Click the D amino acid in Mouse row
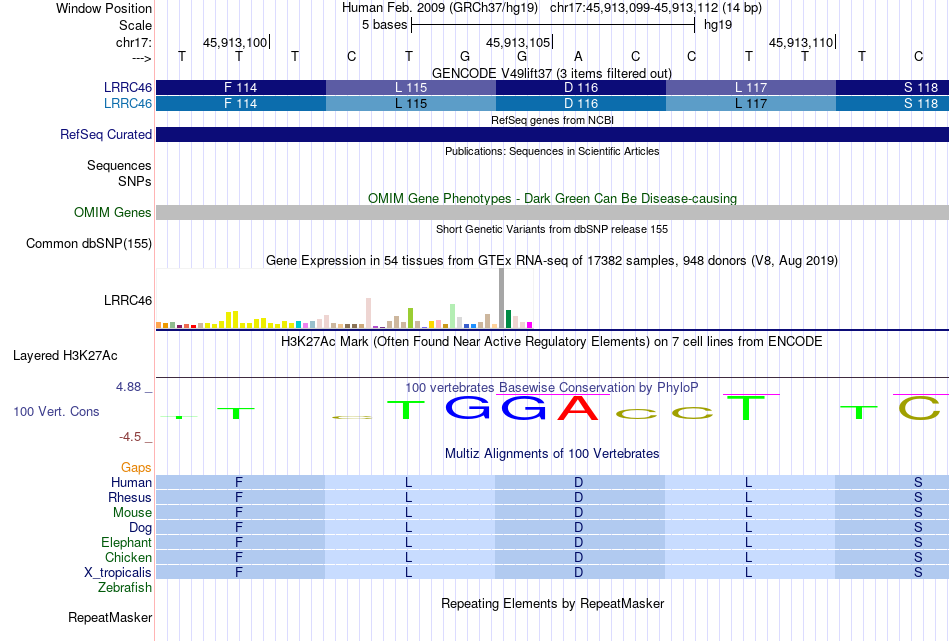 click(579, 513)
